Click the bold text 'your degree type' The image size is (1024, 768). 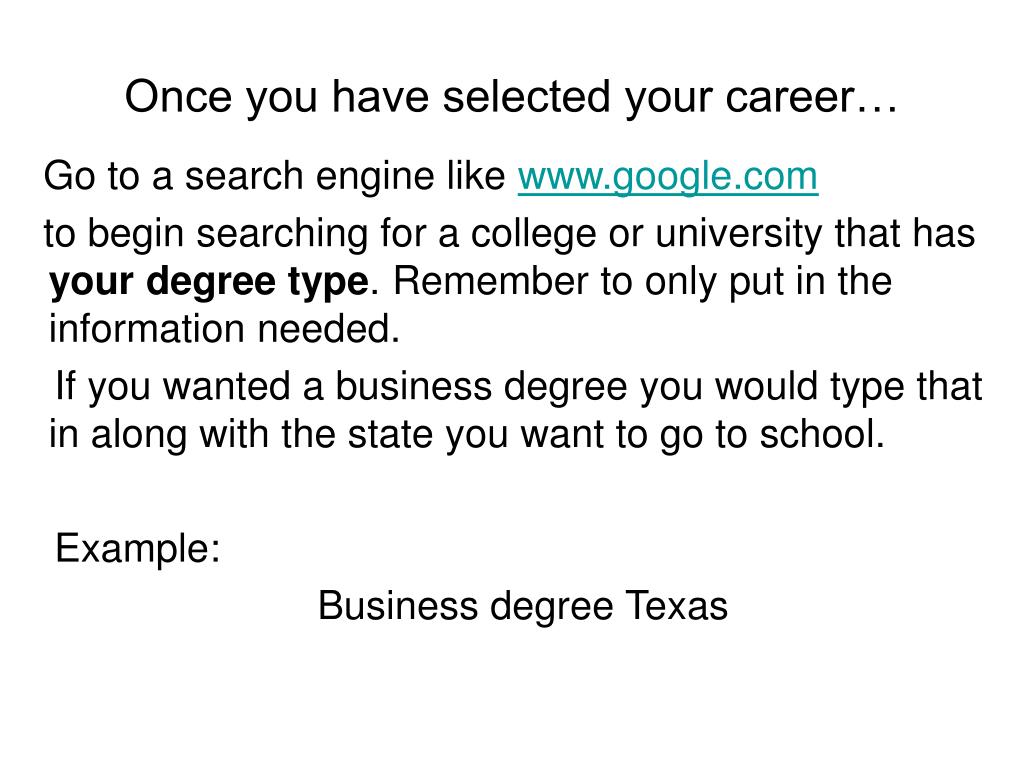(209, 283)
